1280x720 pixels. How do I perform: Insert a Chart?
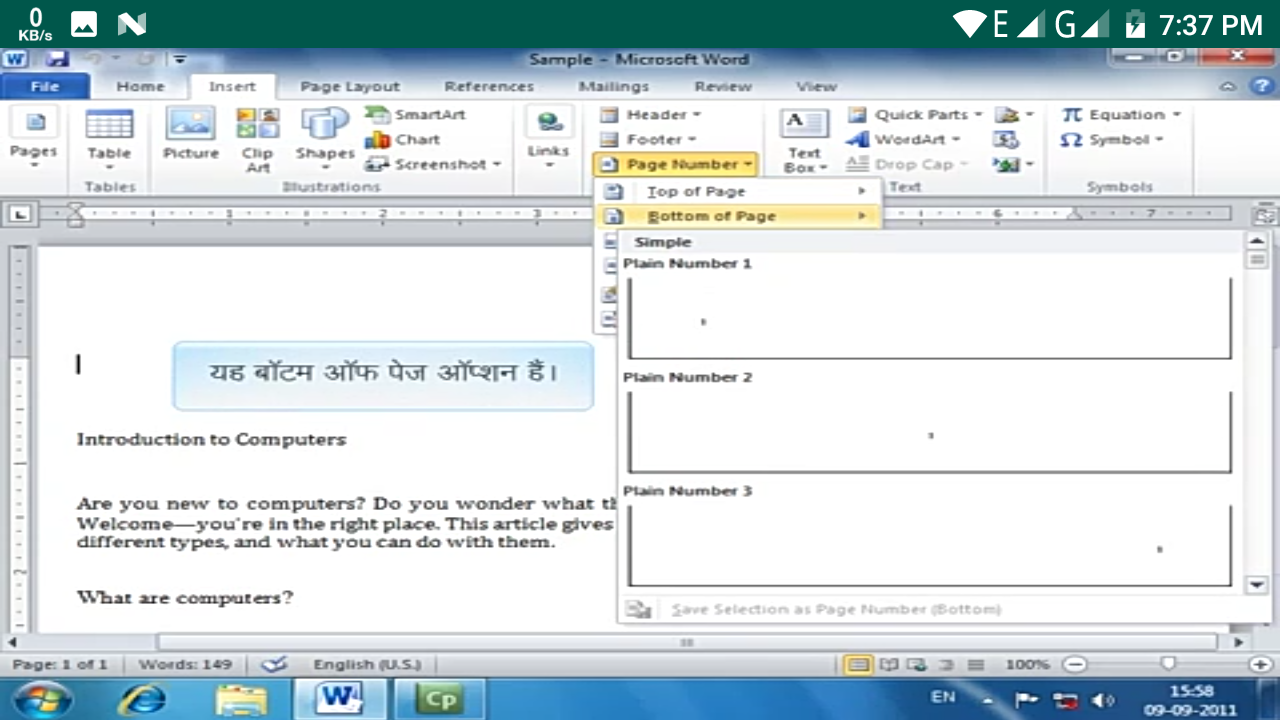pos(404,139)
